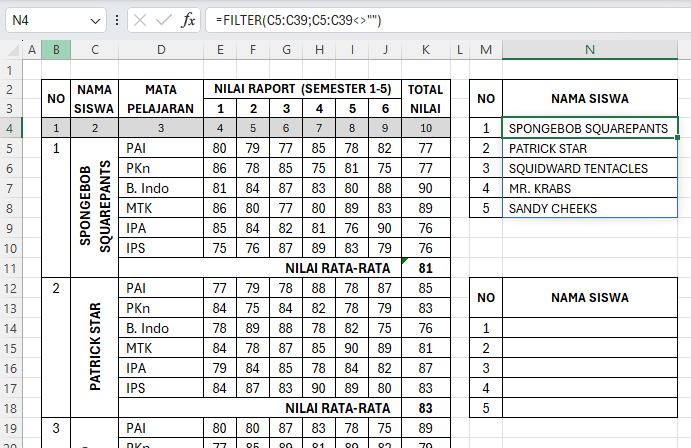Select row 18 header
The image size is (691, 448).
(11, 408)
